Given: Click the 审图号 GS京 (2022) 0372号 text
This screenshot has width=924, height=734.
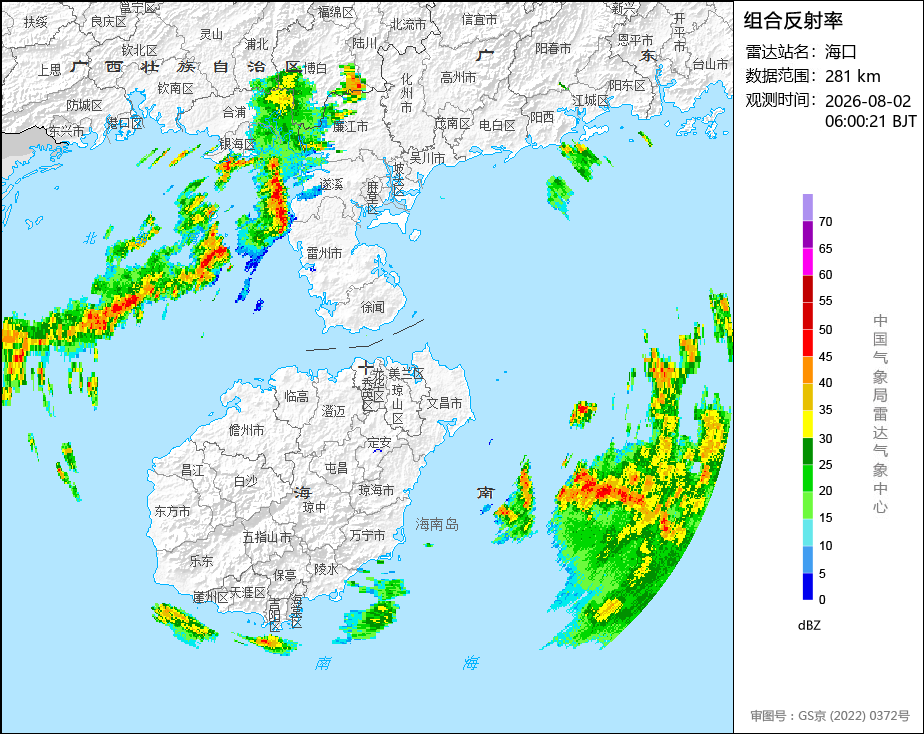Looking at the screenshot, I should click(x=830, y=716).
